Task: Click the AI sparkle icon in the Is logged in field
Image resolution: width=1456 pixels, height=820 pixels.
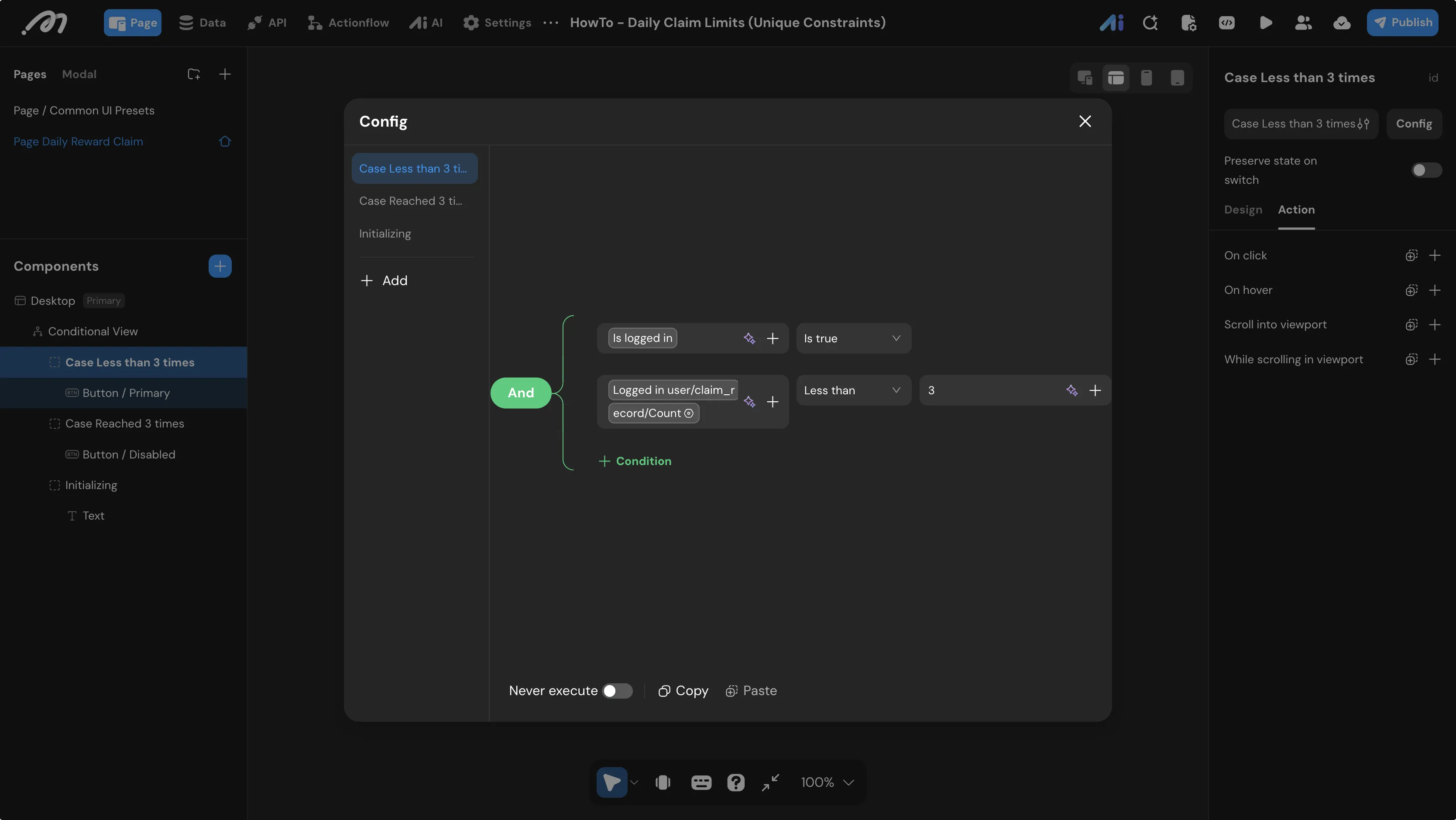Action: [x=749, y=338]
